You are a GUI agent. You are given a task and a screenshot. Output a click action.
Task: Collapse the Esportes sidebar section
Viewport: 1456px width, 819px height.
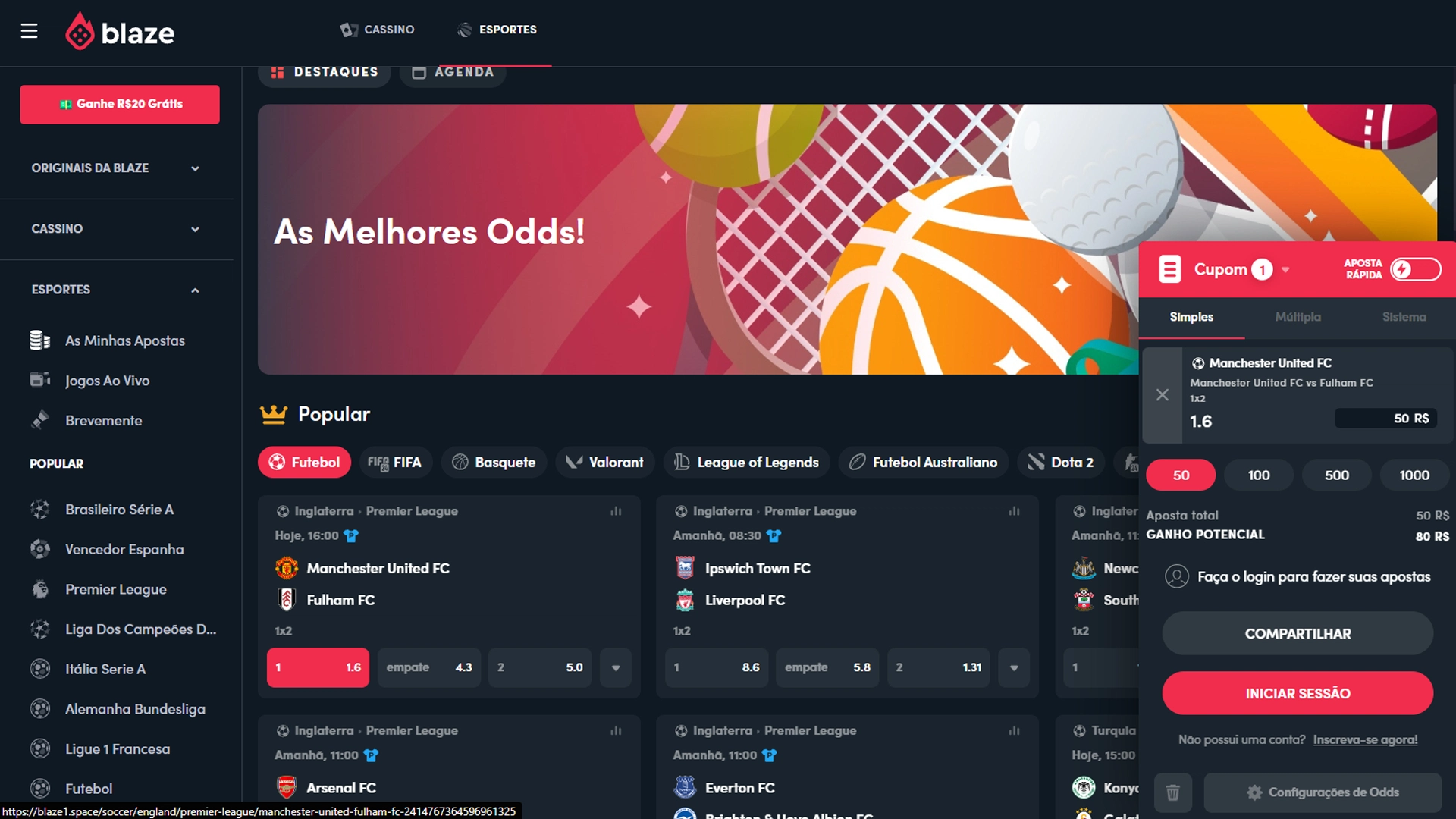[116, 290]
